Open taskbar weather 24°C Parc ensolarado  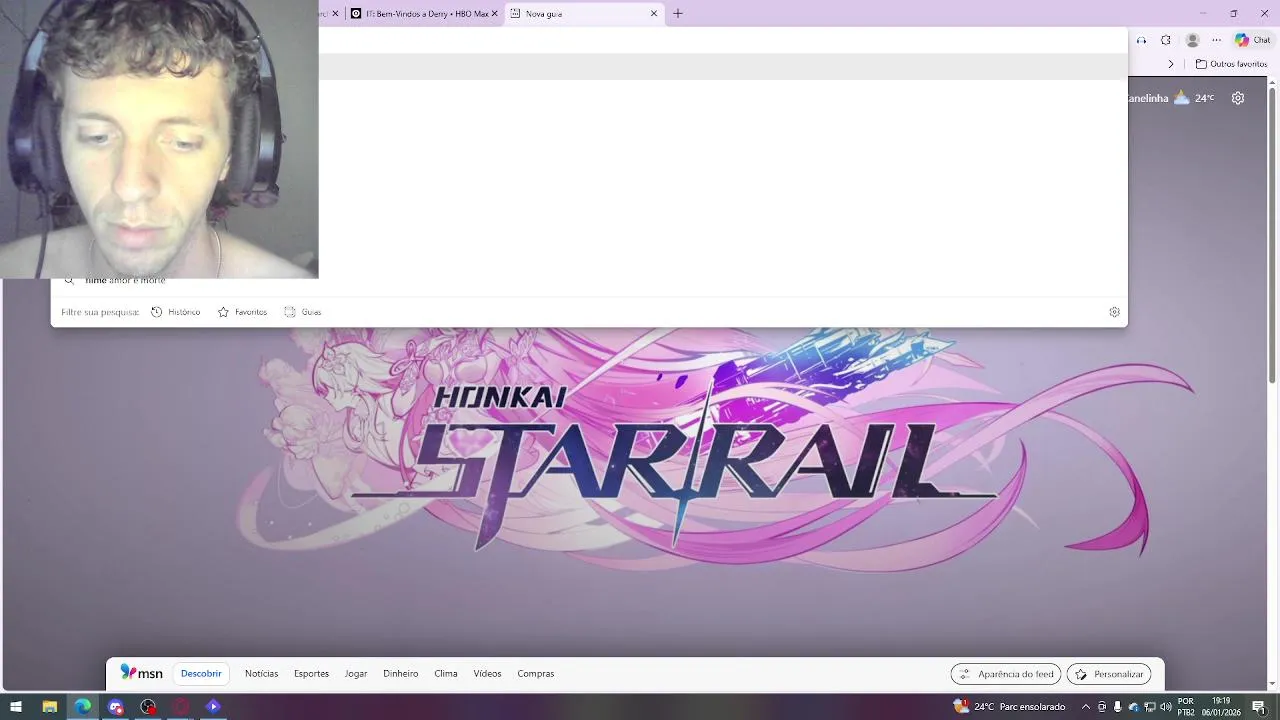coord(1010,706)
